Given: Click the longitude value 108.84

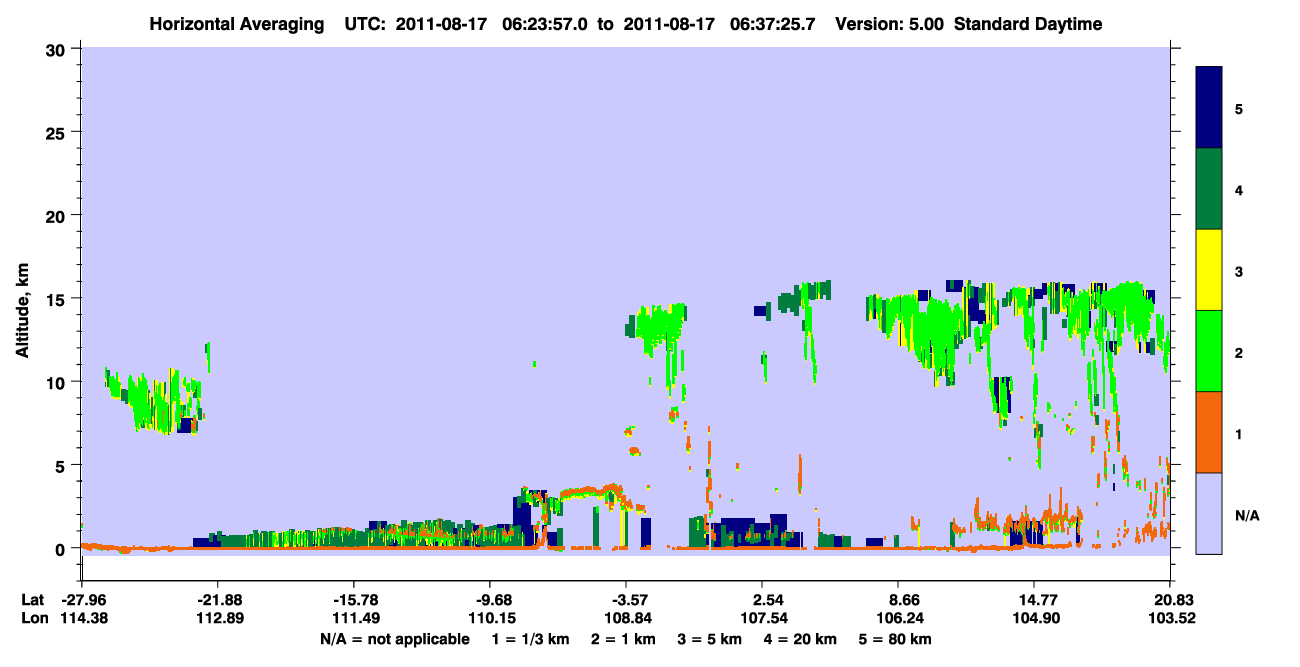Looking at the screenshot, I should pos(626,618).
